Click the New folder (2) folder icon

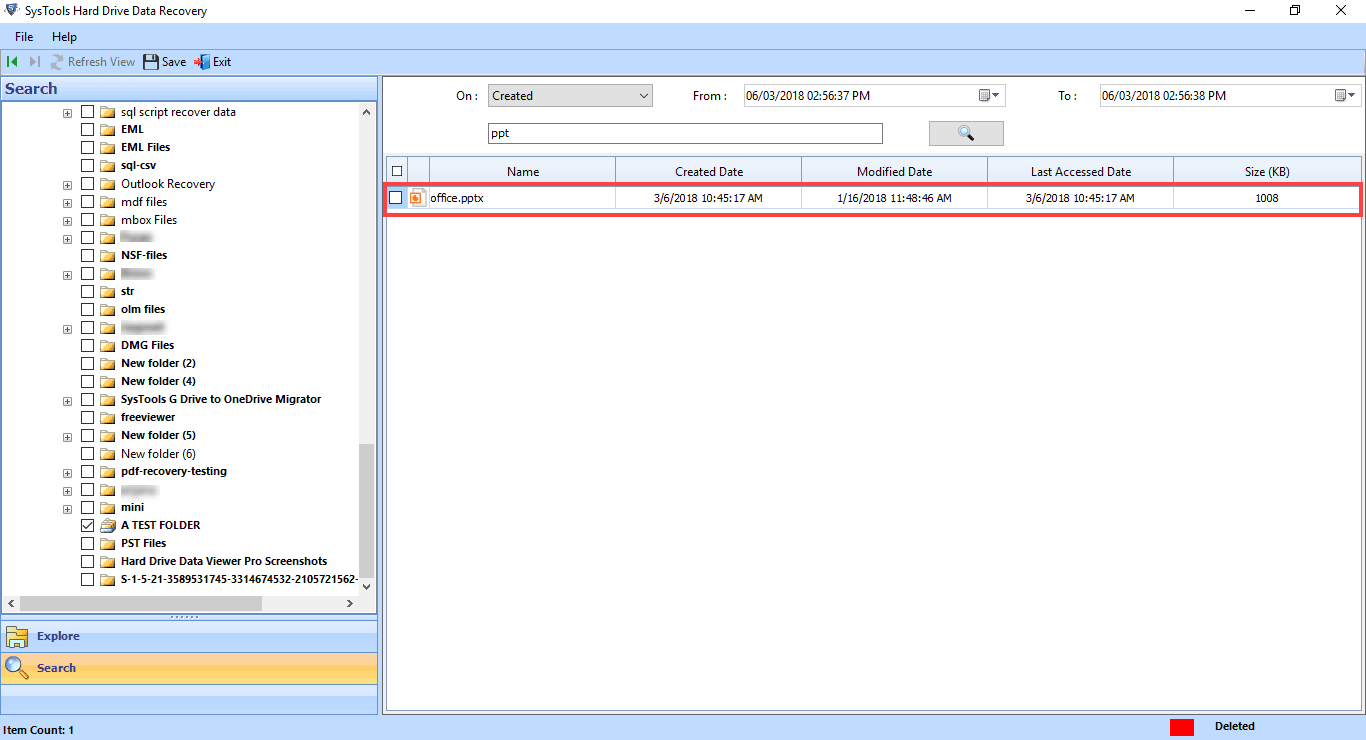tap(108, 364)
